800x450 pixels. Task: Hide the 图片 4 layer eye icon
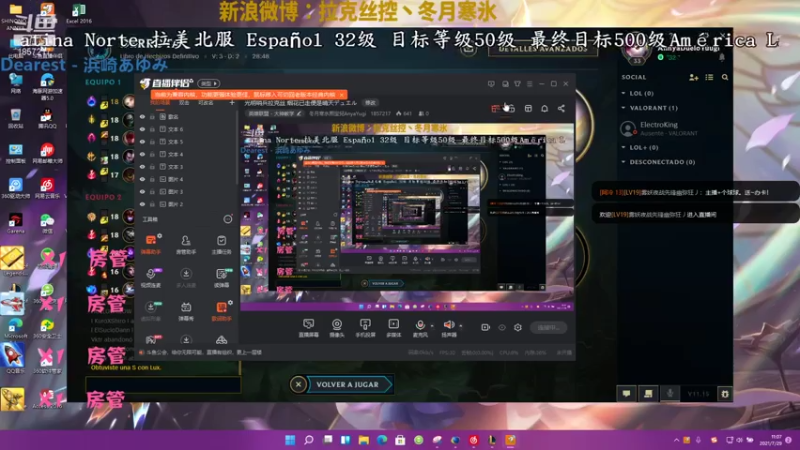(142, 179)
